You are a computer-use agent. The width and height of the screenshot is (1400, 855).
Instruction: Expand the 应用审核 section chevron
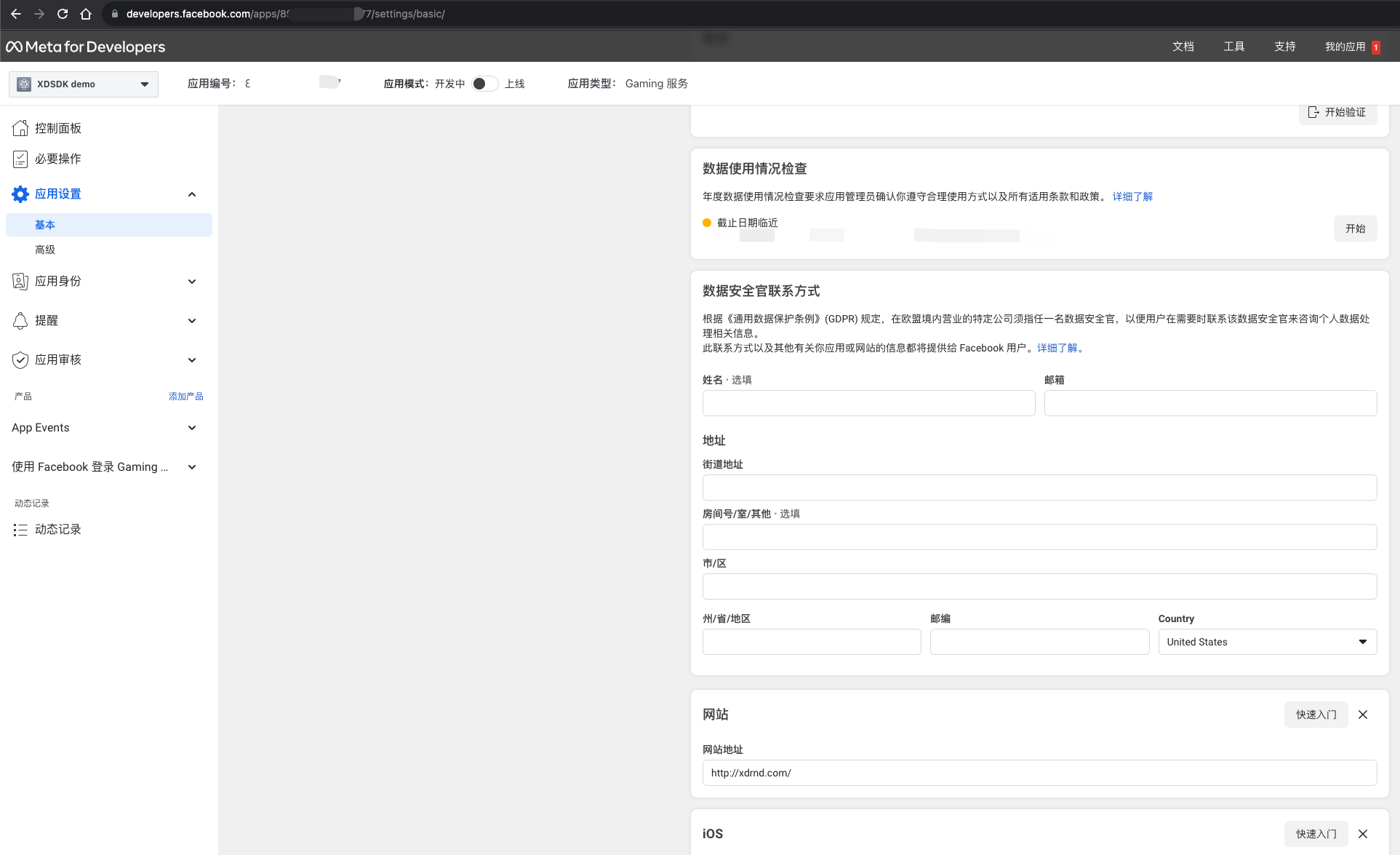[192, 360]
